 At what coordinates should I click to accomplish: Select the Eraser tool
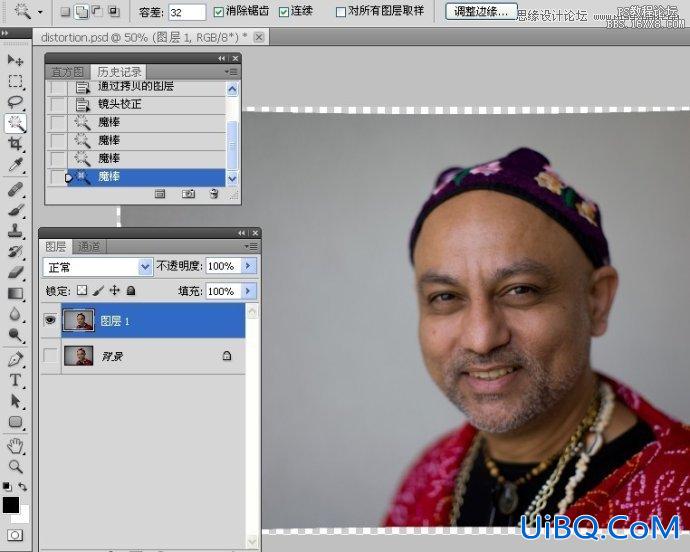[x=15, y=272]
